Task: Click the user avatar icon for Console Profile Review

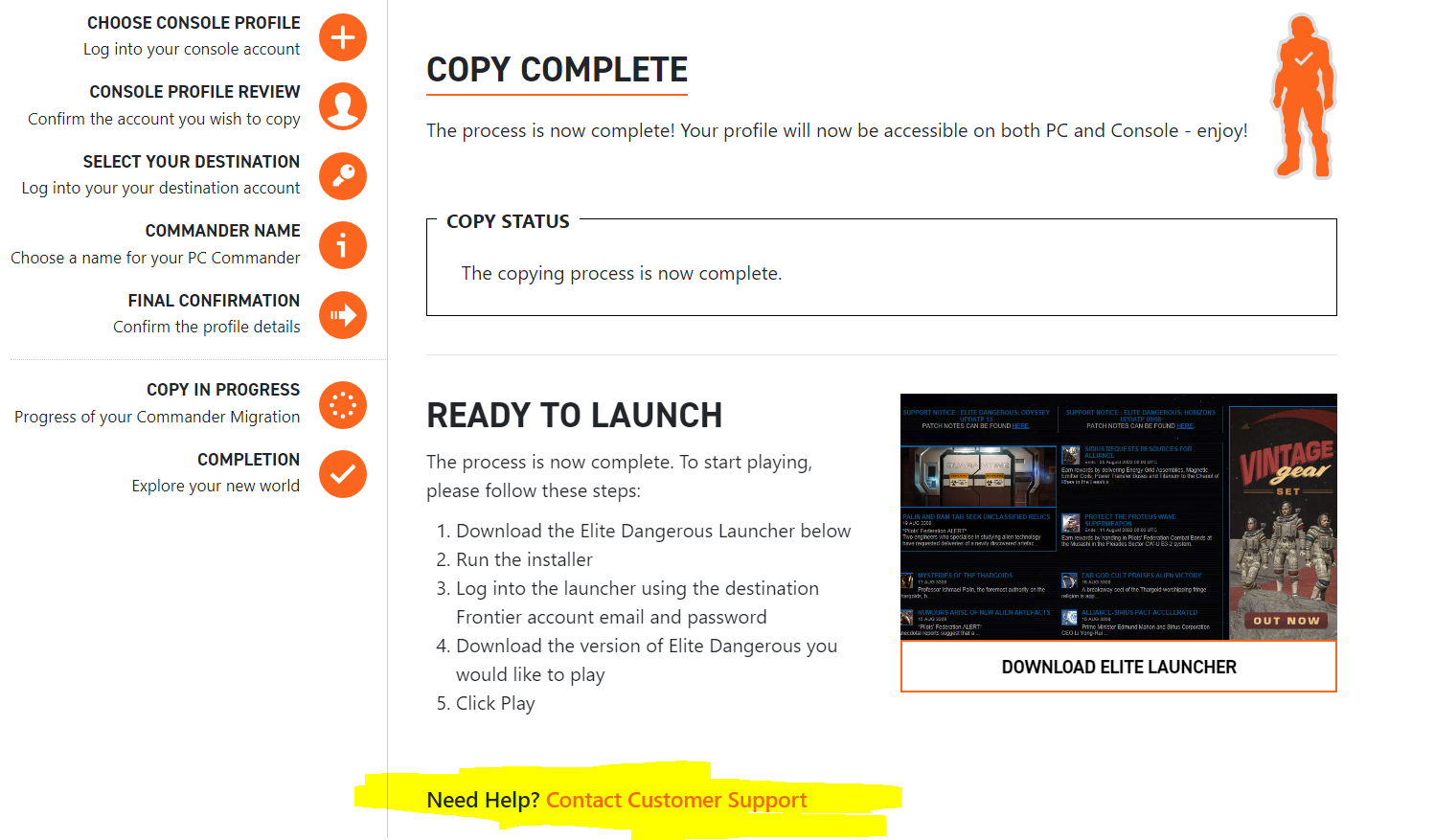Action: tap(343, 106)
